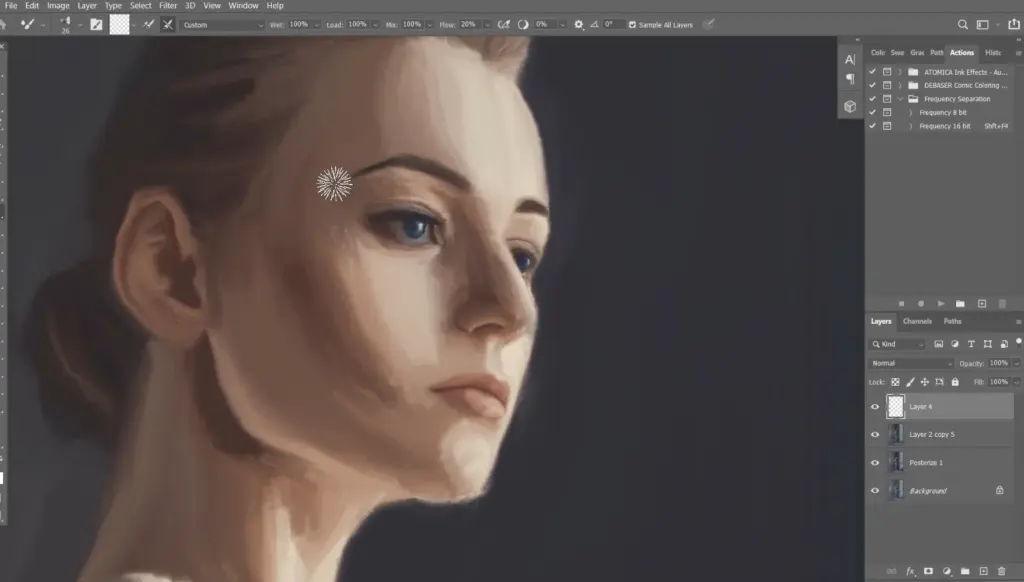The height and width of the screenshot is (582, 1024).
Task: Open the Filter menu
Action: click(168, 5)
